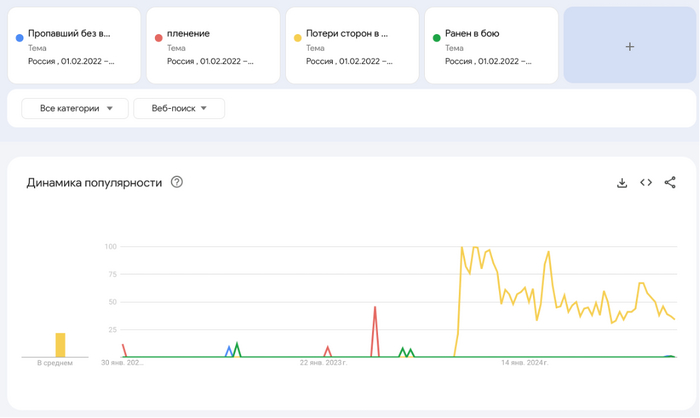Open the embed code icon
This screenshot has width=700, height=418.
(646, 183)
